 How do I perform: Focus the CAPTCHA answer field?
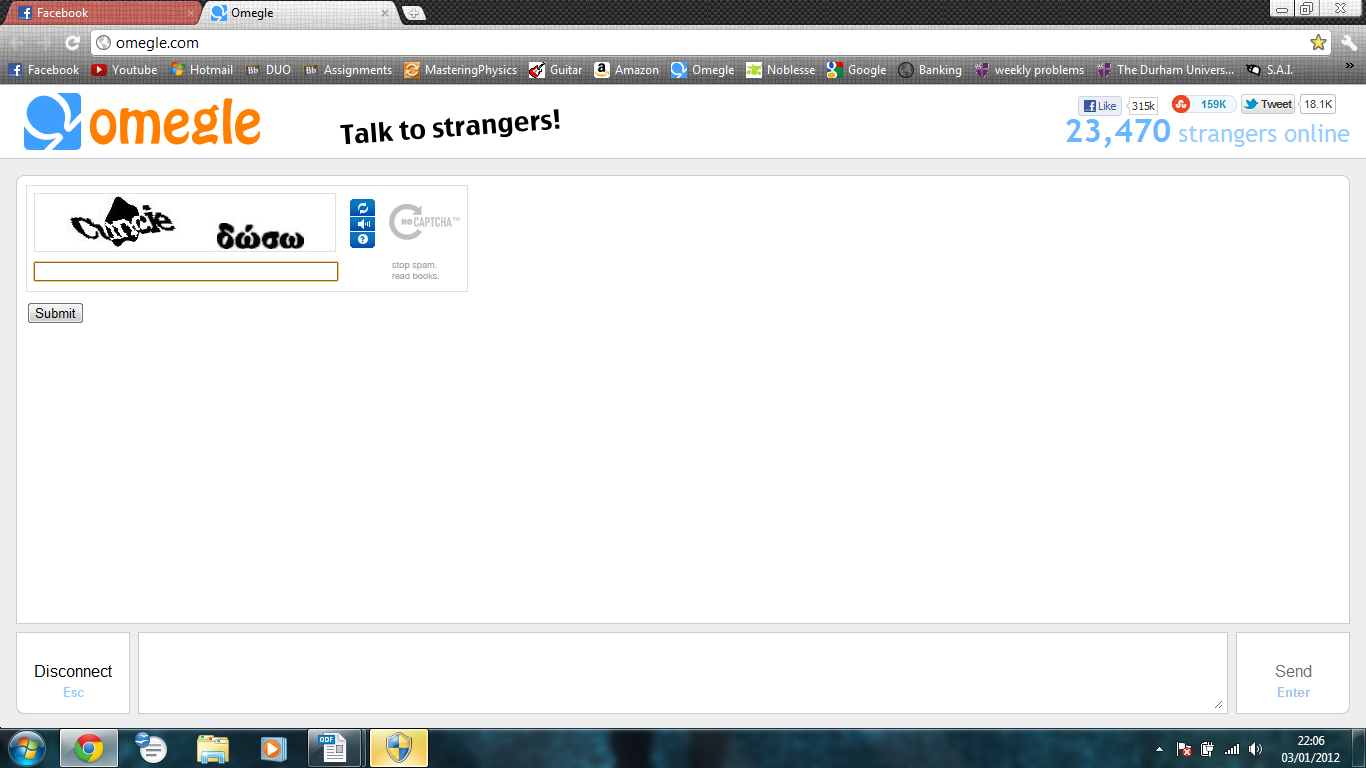pos(186,271)
